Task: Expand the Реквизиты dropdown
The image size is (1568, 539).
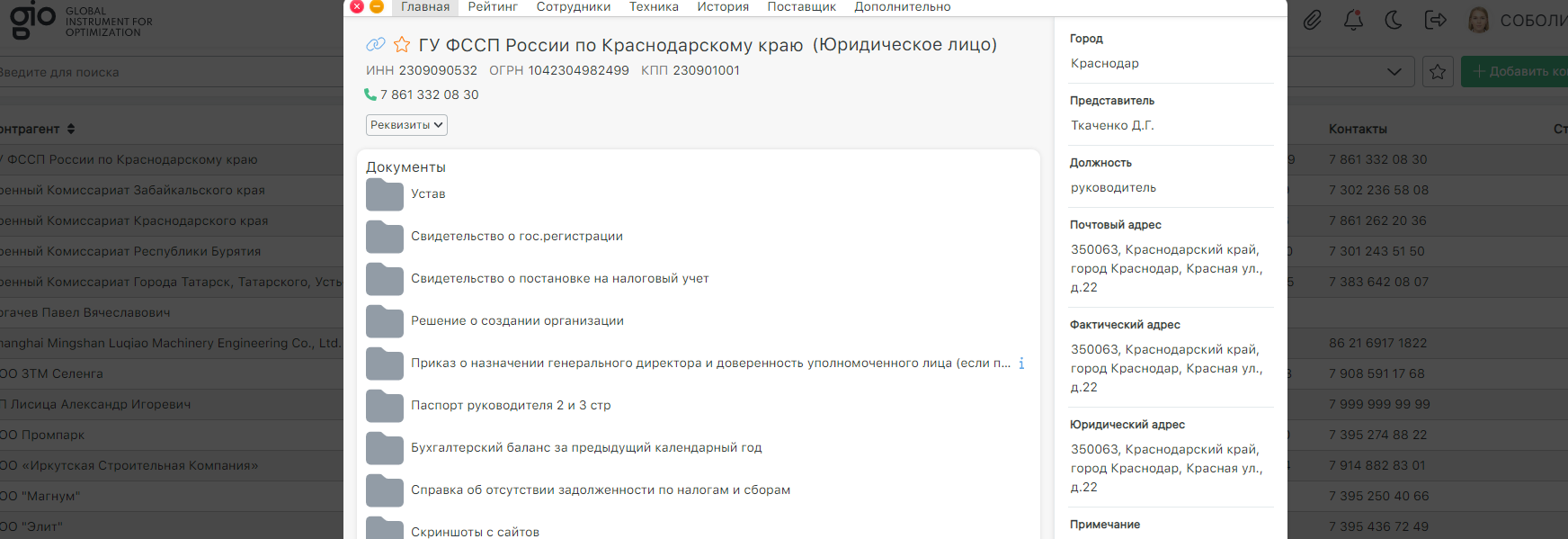Action: [x=406, y=125]
